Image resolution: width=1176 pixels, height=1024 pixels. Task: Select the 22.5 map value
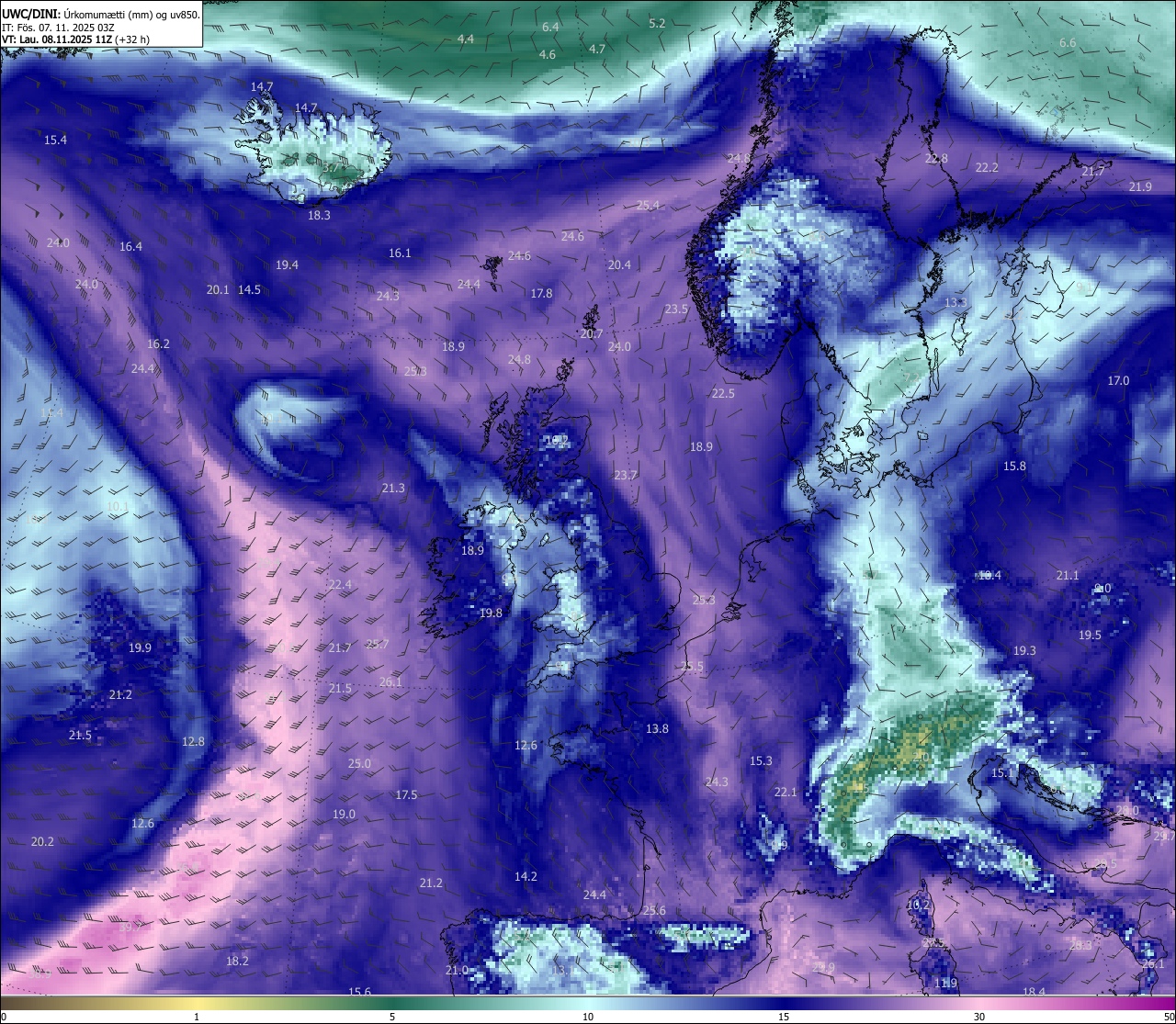click(723, 394)
